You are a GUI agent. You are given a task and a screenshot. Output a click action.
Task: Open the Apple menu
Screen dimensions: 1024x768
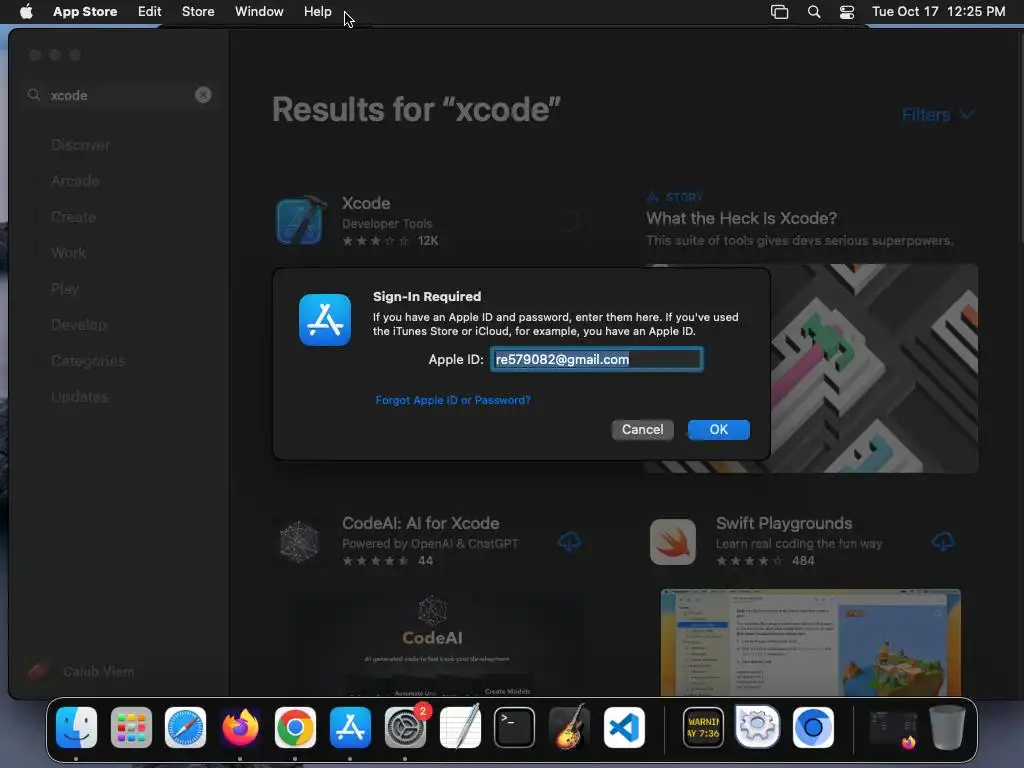26,12
